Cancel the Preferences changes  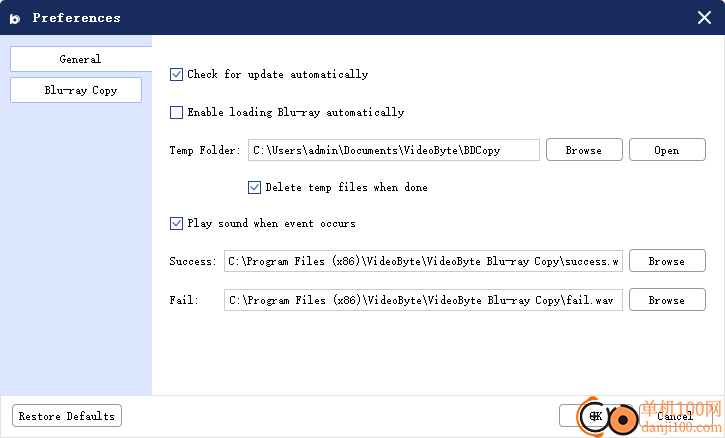pyautogui.click(x=676, y=416)
